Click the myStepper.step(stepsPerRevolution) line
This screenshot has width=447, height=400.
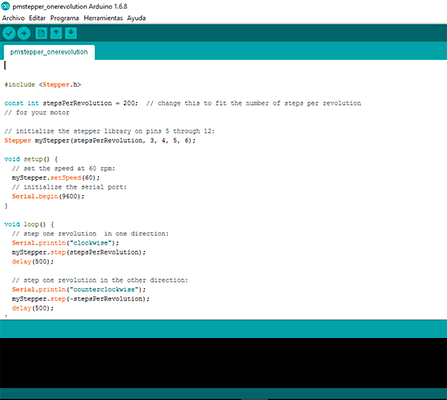coord(79,253)
